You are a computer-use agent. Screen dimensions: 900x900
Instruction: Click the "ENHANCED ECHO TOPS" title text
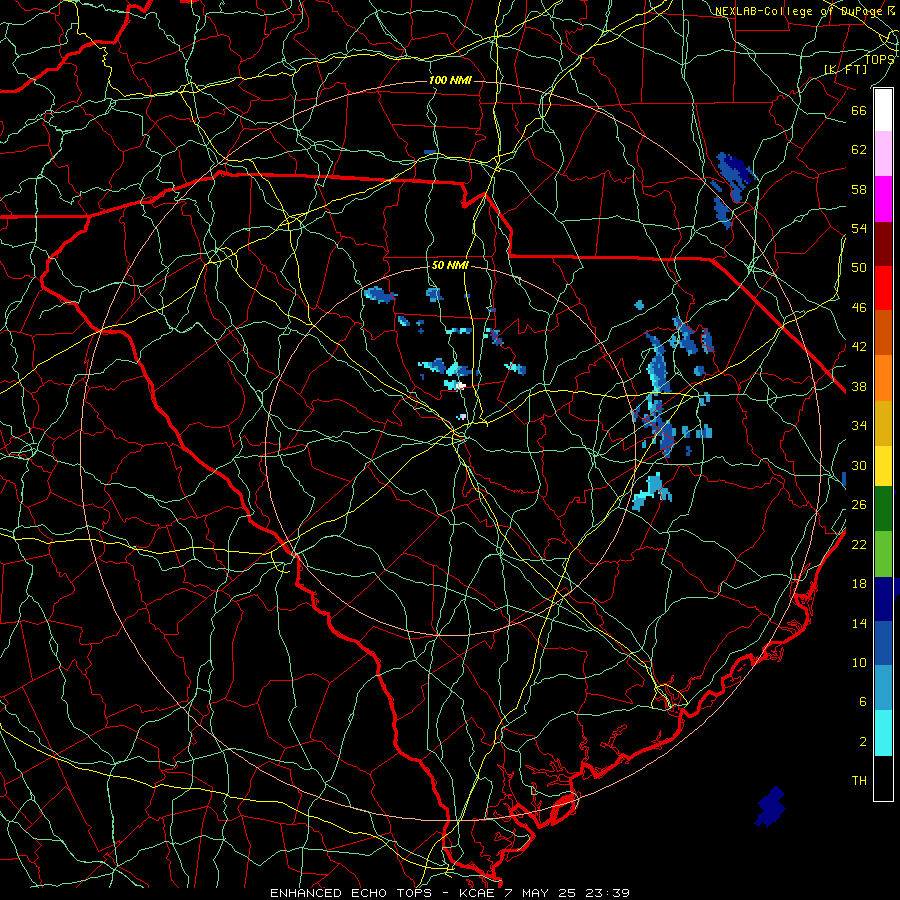point(351,893)
